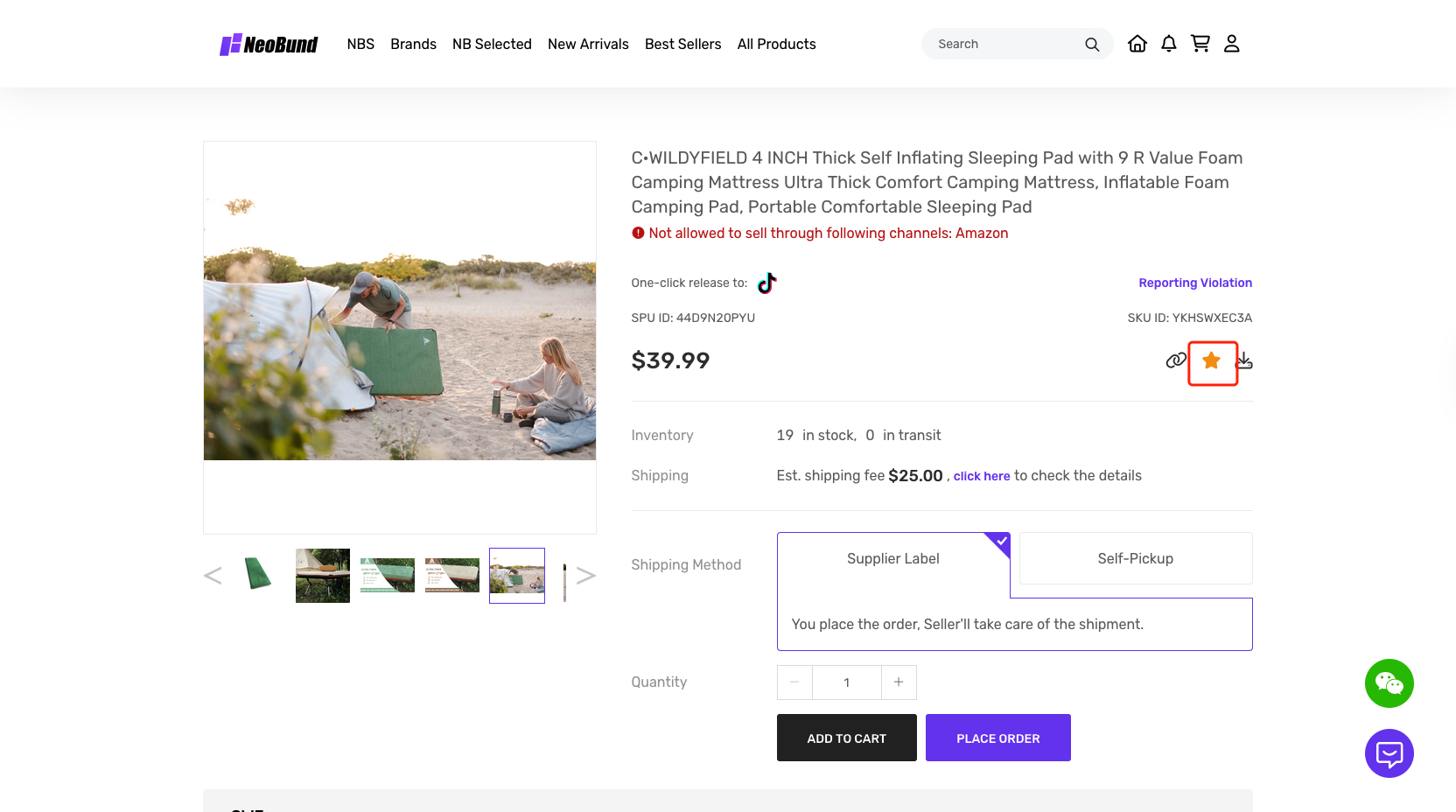Open notifications bell icon
The height and width of the screenshot is (812, 1456).
click(1168, 44)
